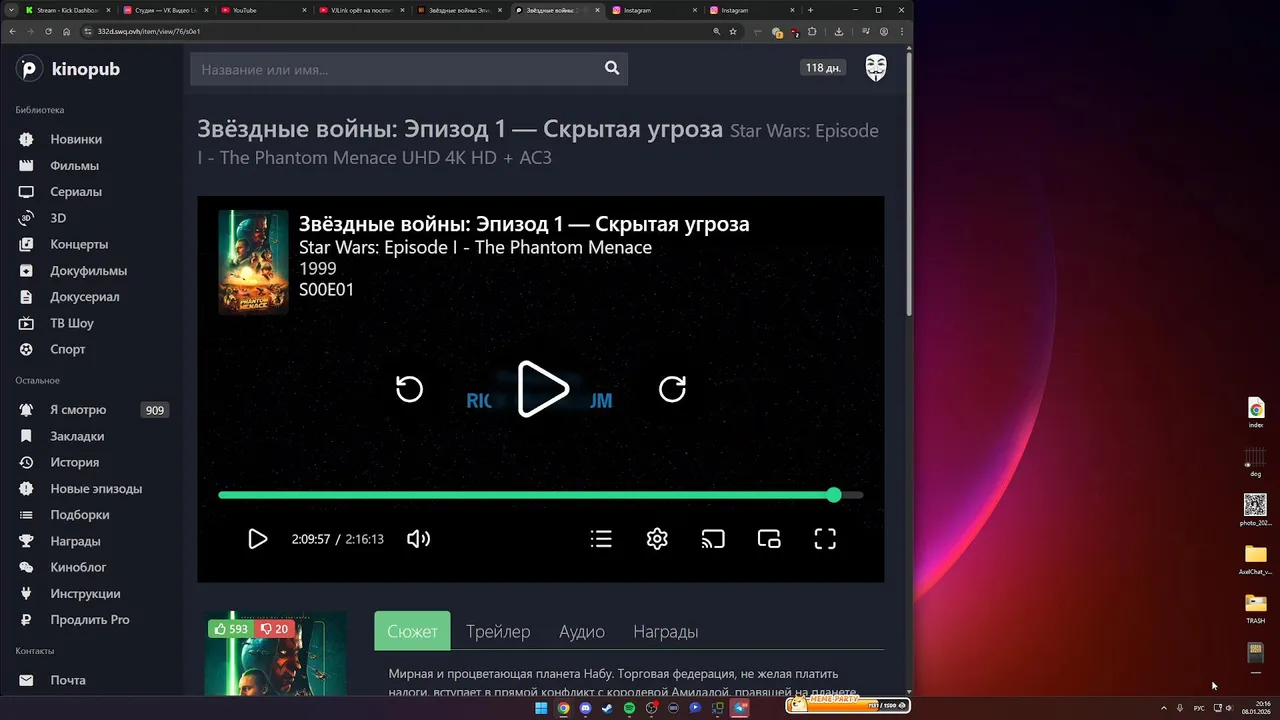Image resolution: width=1280 pixels, height=720 pixels.
Task: Click the large center play button of the video
Action: (x=542, y=389)
